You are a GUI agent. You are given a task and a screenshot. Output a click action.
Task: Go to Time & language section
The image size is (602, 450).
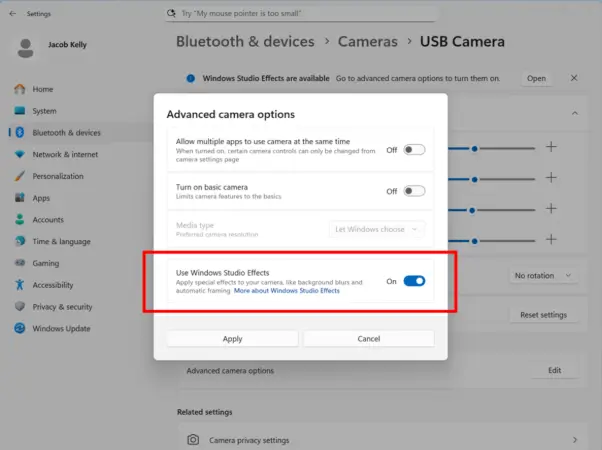tap(60, 241)
